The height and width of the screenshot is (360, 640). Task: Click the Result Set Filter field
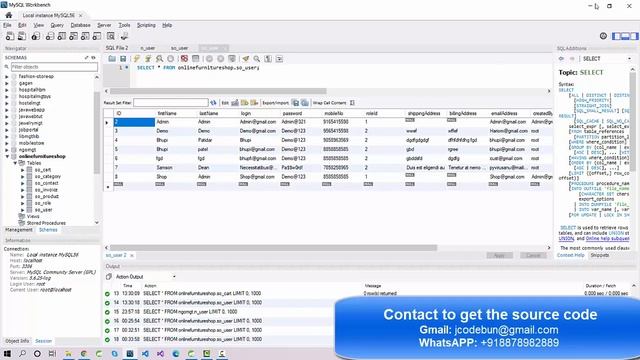(171, 102)
